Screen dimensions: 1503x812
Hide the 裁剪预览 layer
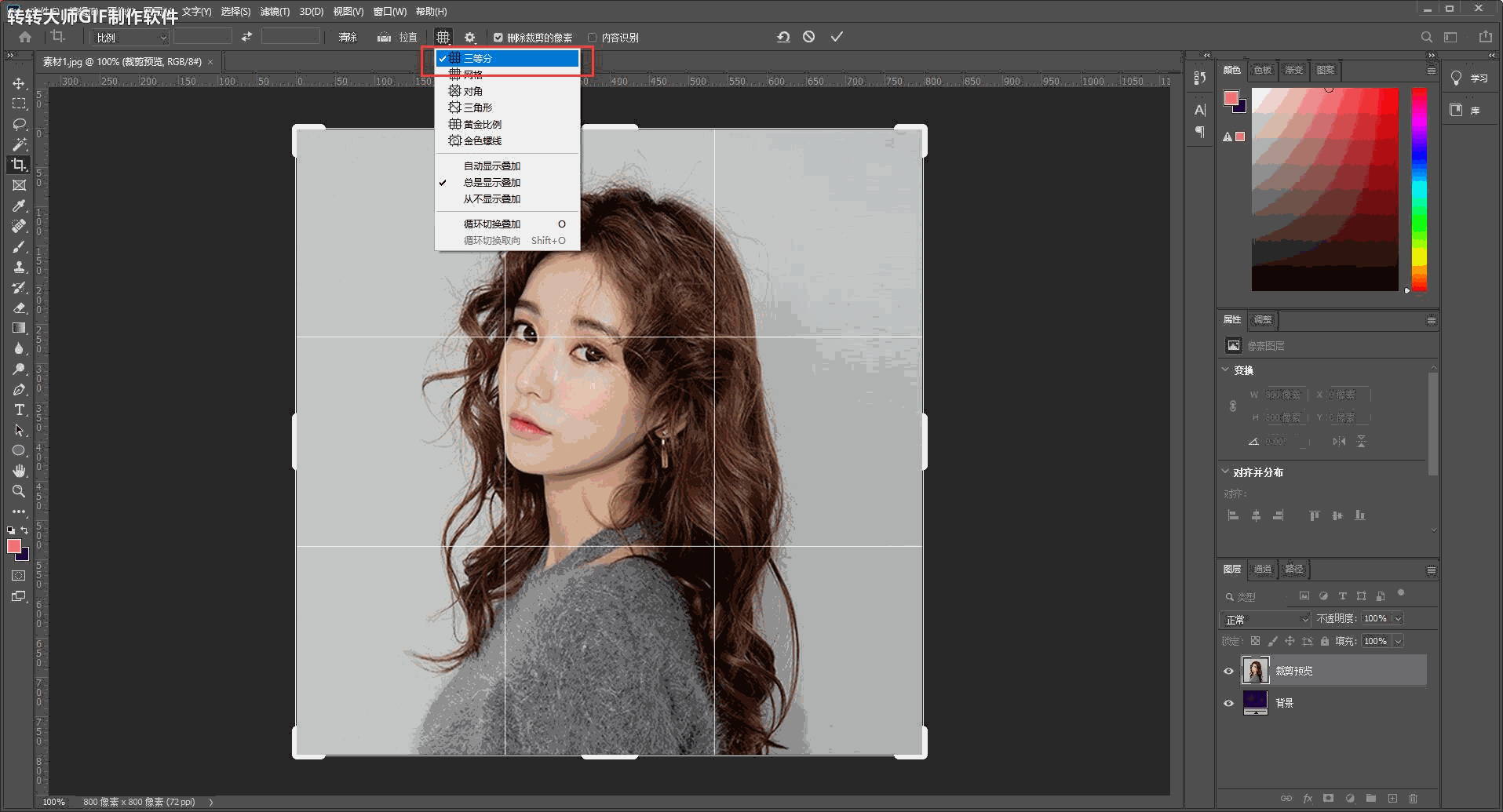pyautogui.click(x=1229, y=671)
